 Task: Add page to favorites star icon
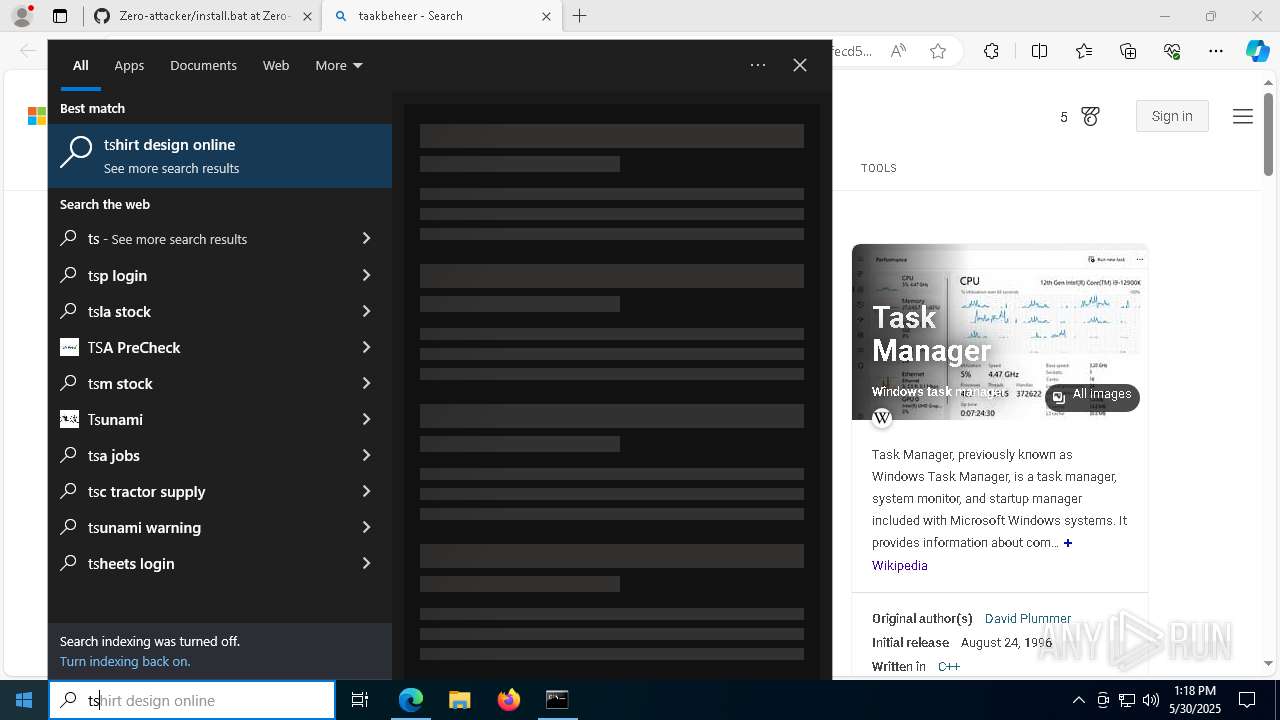coord(938,51)
